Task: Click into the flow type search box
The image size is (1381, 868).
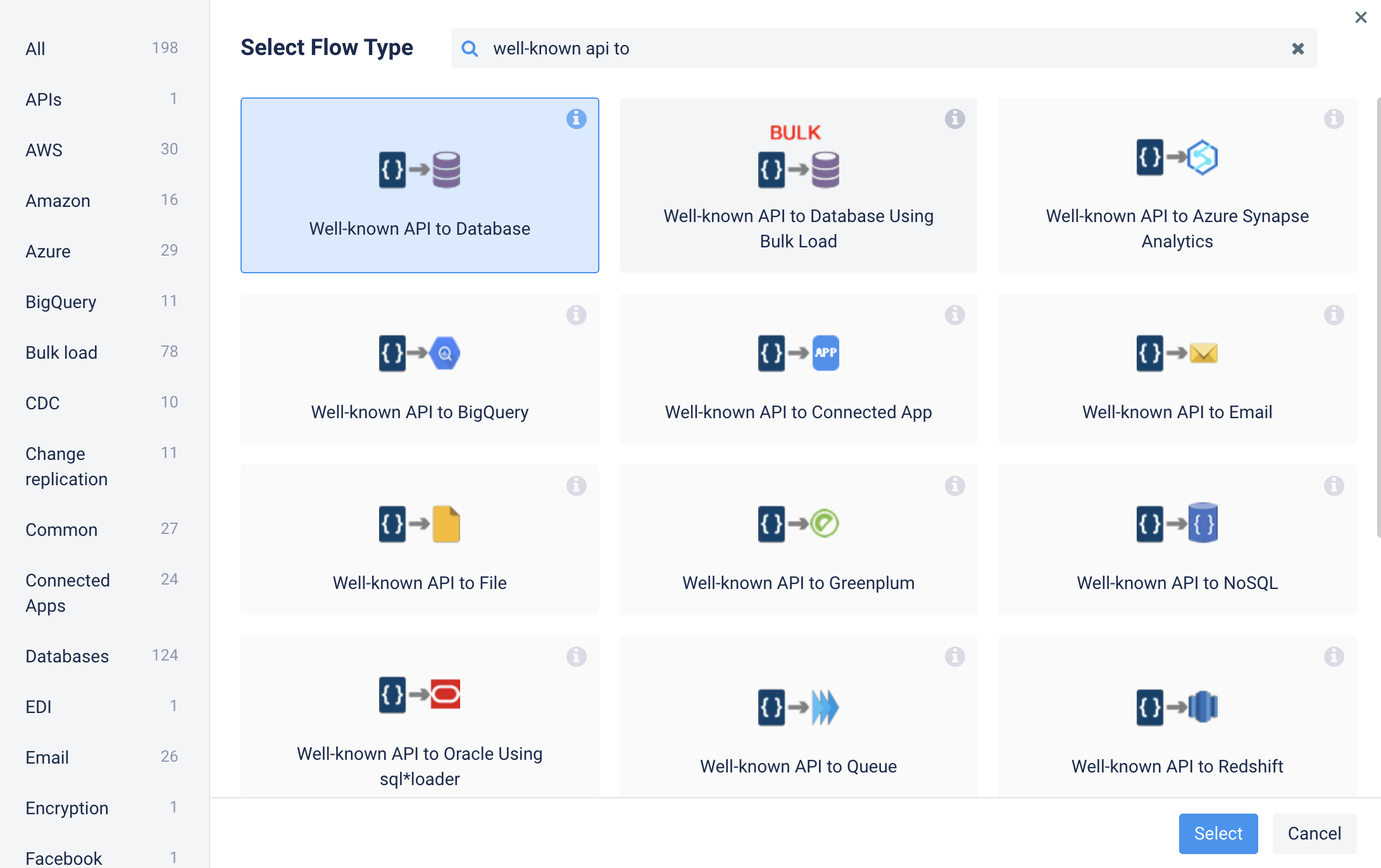Action: (x=886, y=49)
